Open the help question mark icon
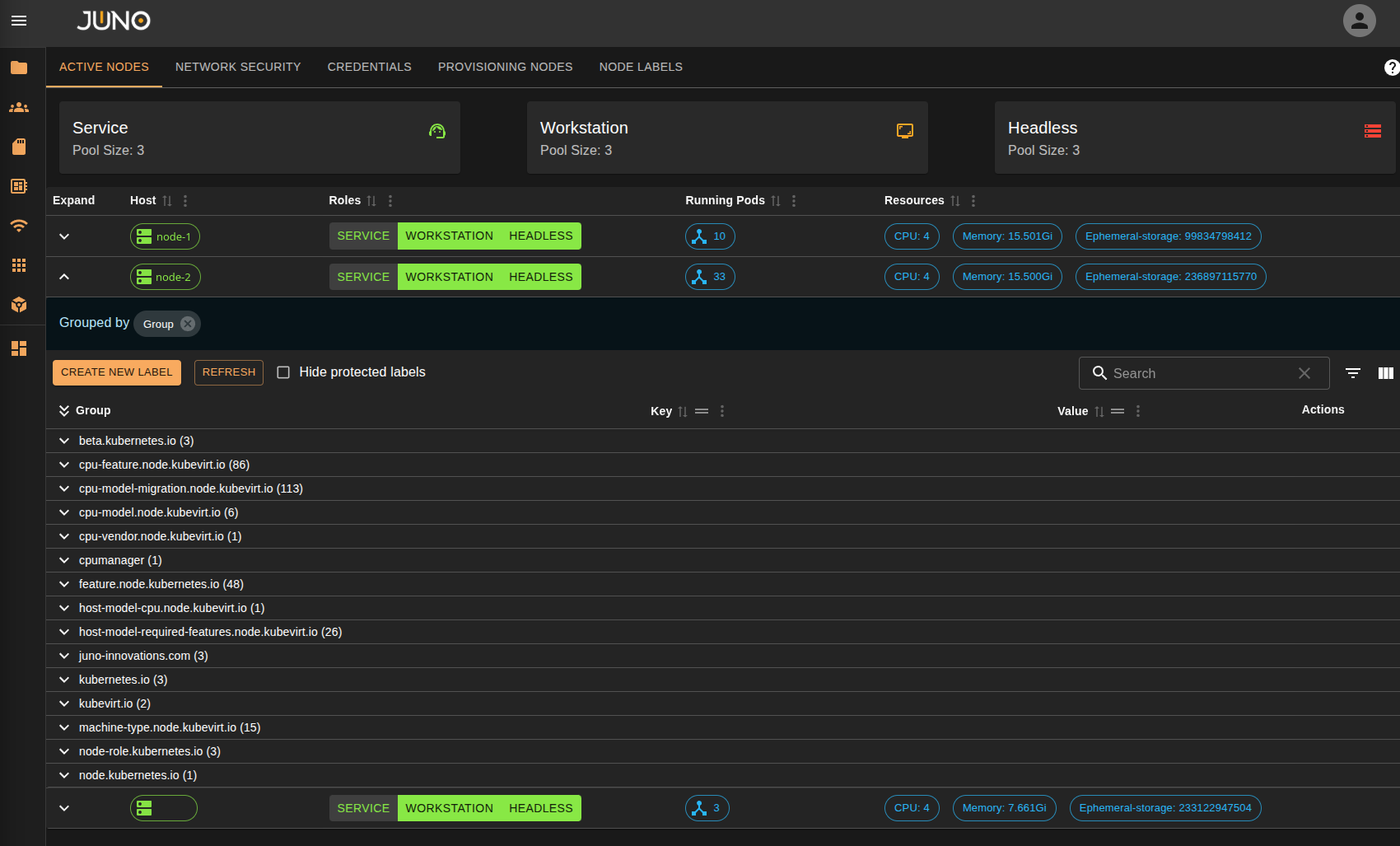This screenshot has width=1400, height=846. (1391, 68)
